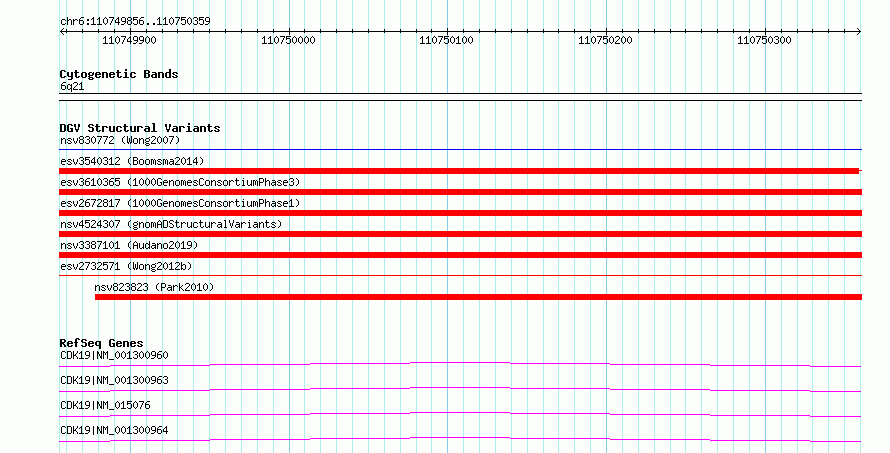Click the magenta line under NM_001300960

click(460, 364)
